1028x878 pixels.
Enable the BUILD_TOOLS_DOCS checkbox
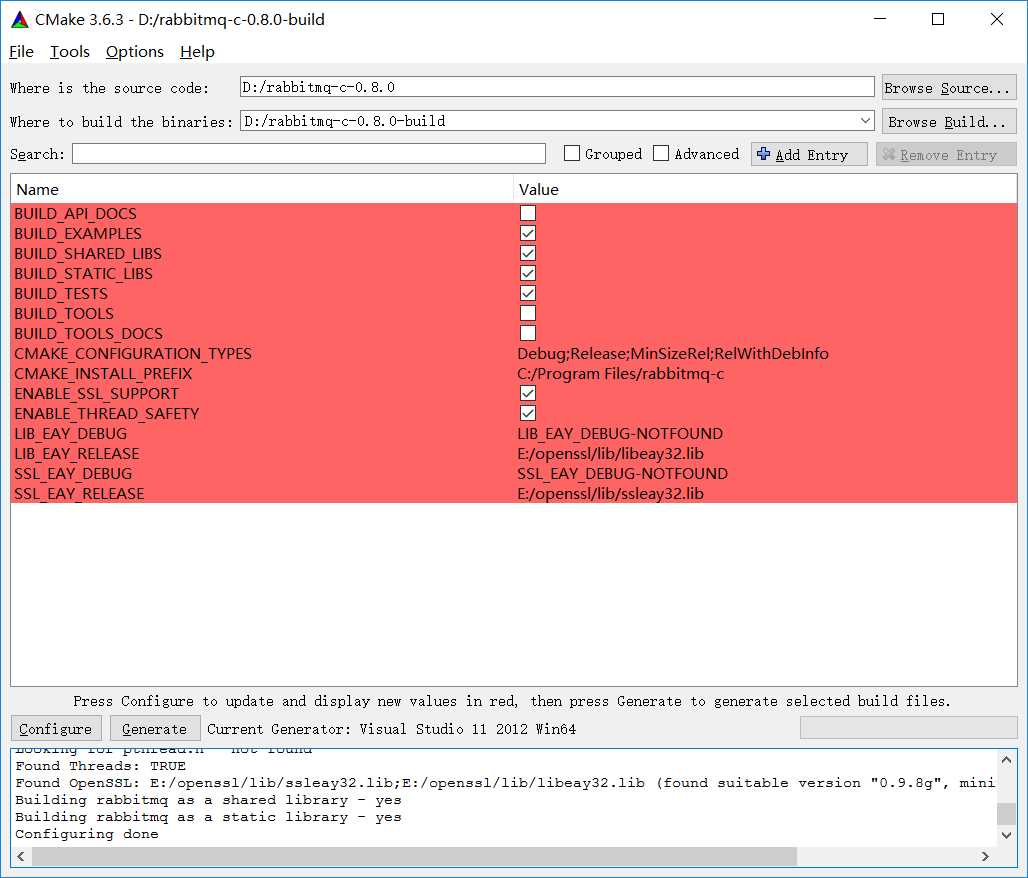(528, 333)
